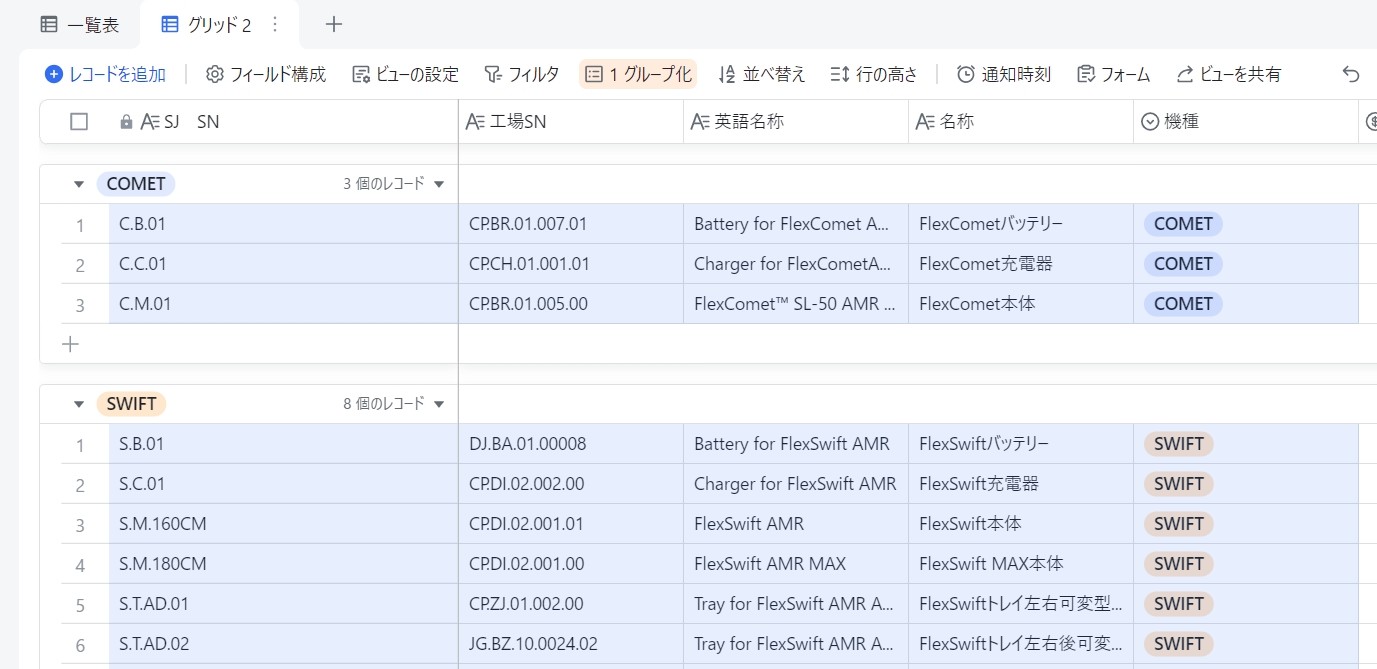
Task: Select cell Charger for FlexSwift AMR
Action: pos(796,484)
